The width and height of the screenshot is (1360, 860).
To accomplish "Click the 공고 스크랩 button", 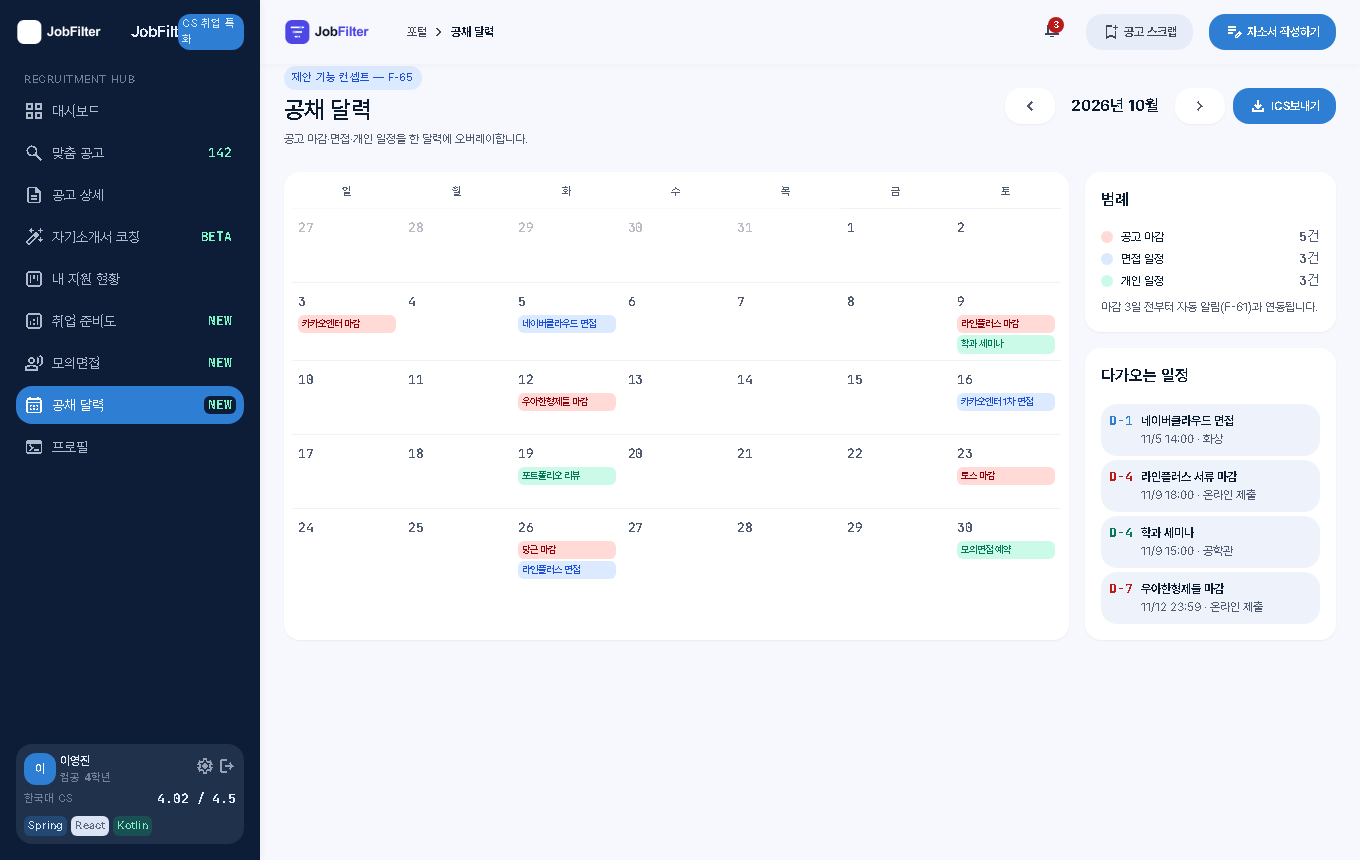I will (x=1139, y=32).
